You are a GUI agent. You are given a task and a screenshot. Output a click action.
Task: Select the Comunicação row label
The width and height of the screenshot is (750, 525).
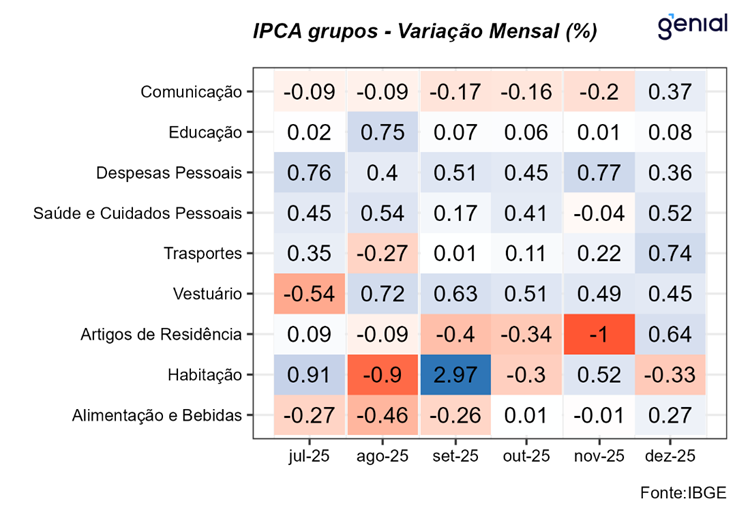191,92
